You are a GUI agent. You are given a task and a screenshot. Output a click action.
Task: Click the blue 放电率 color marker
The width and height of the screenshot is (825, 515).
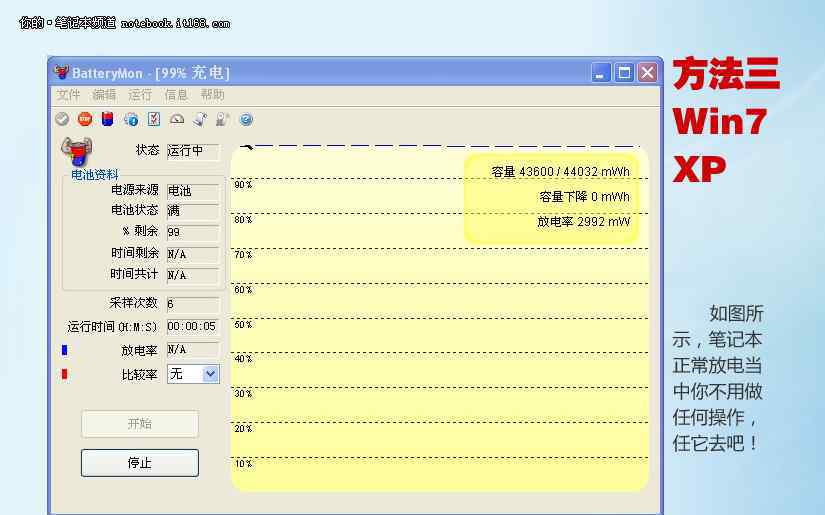tap(65, 350)
